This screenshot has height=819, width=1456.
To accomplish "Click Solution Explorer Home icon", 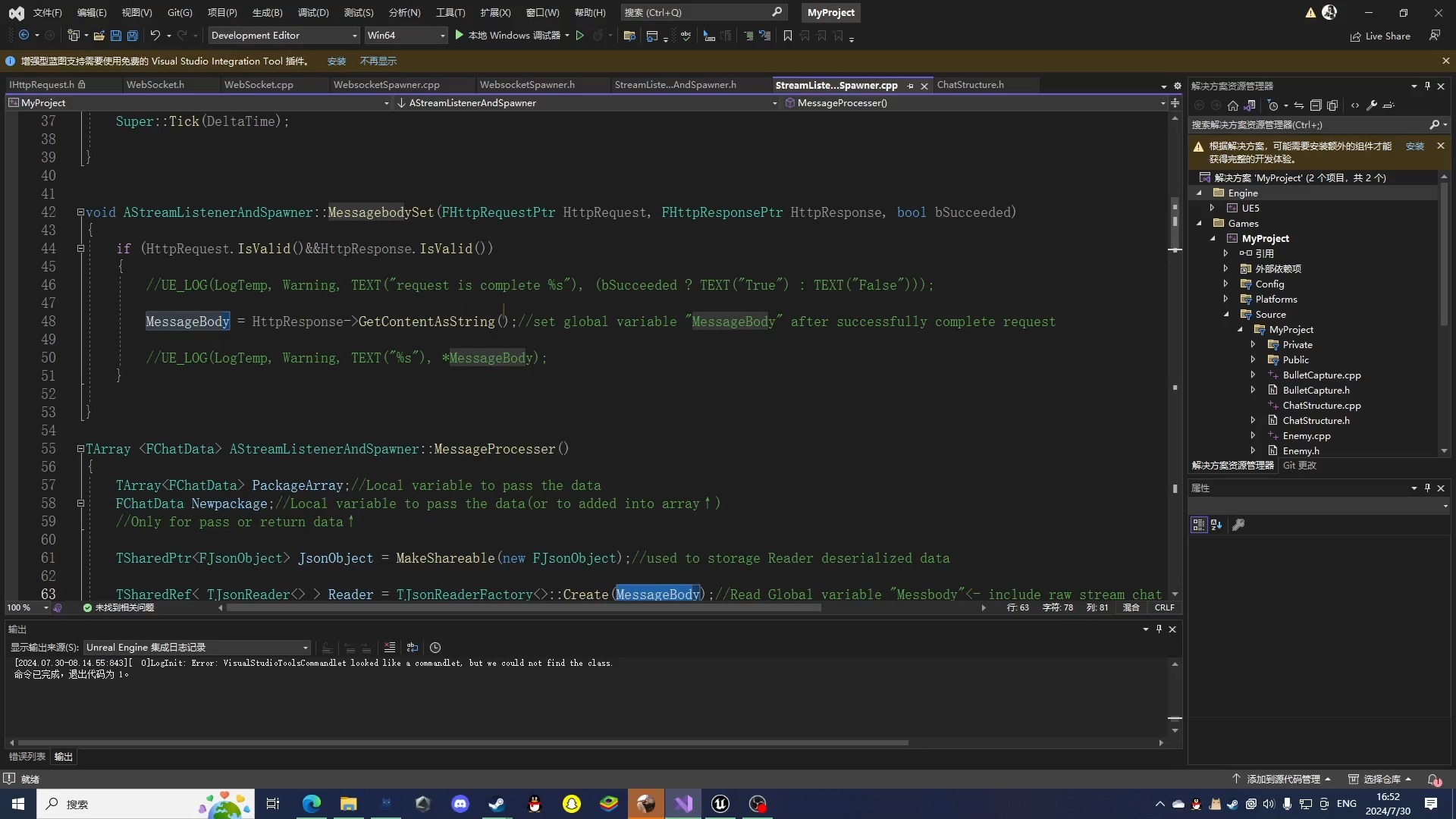I will click(1233, 105).
